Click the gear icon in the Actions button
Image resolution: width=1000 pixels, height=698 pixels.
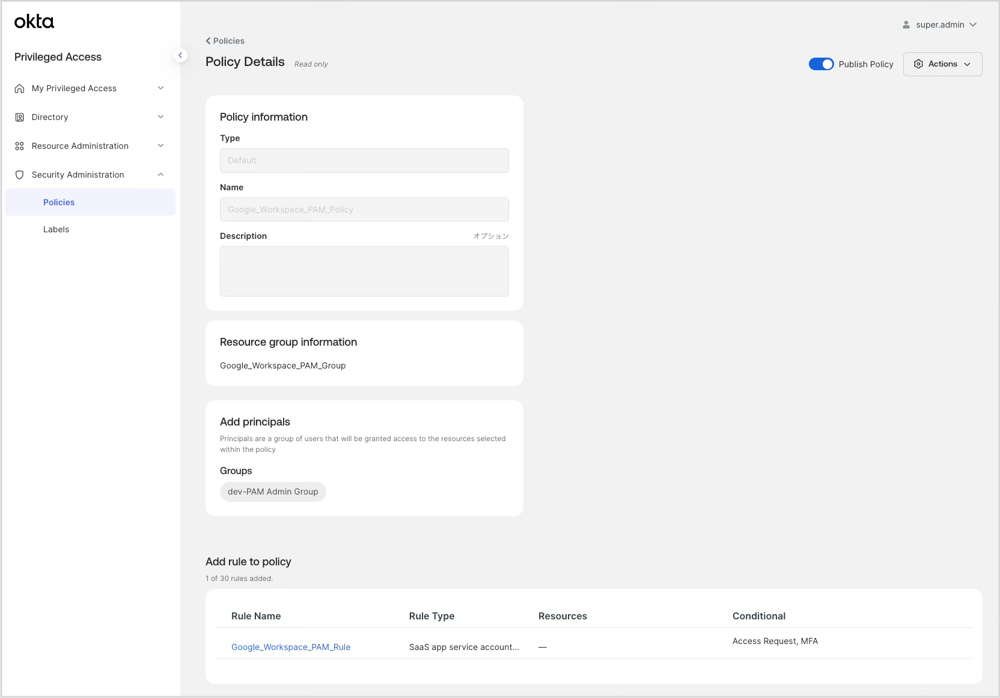tap(918, 64)
